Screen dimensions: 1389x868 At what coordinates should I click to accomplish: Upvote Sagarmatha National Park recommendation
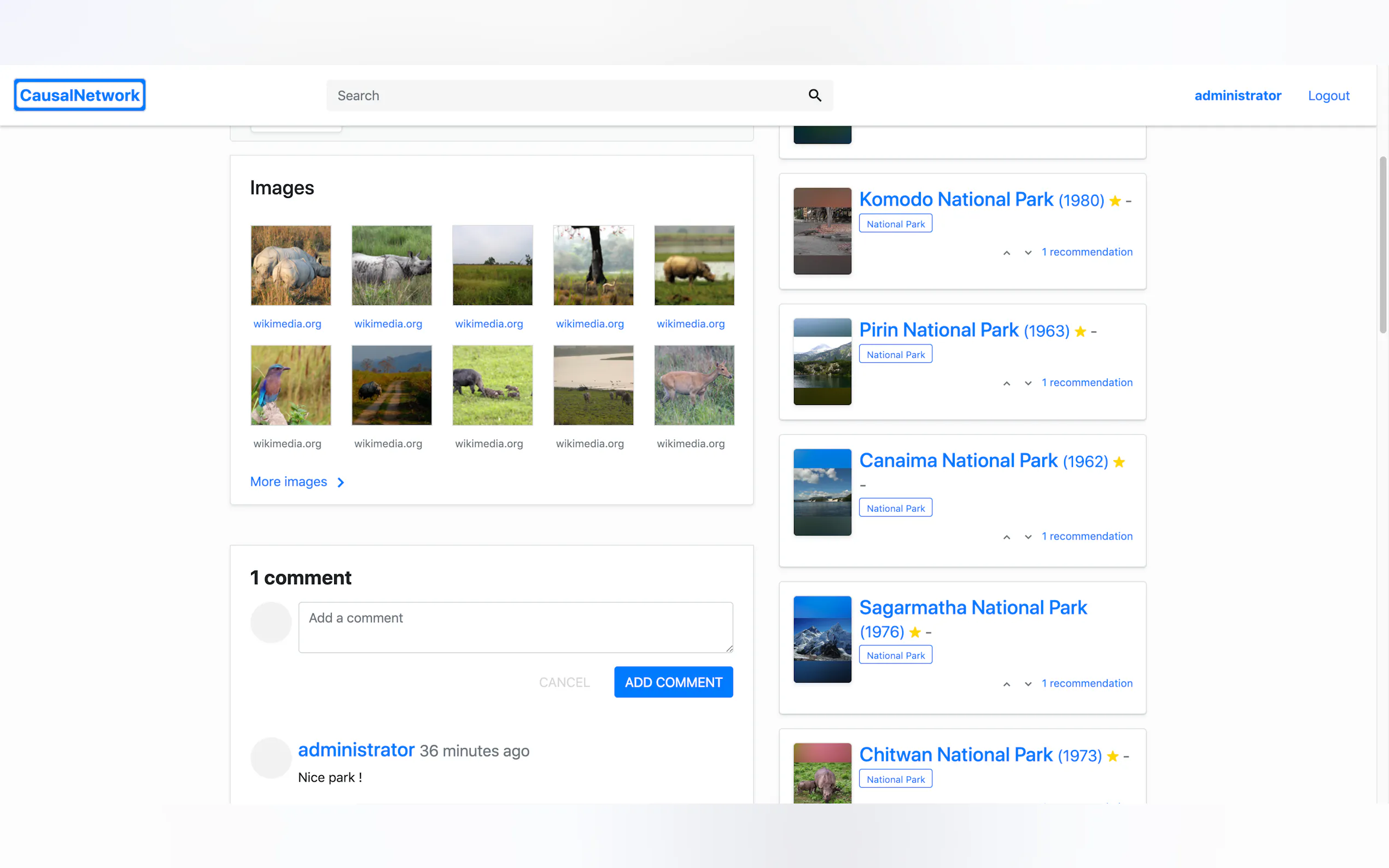tap(1006, 684)
